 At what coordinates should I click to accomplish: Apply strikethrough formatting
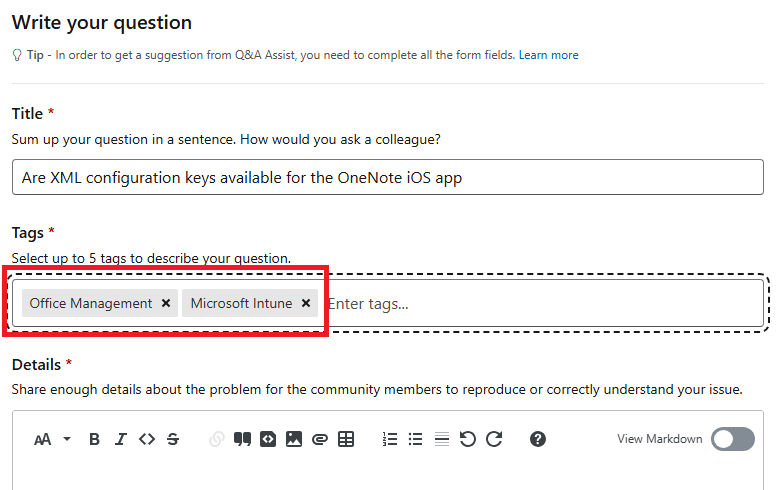[x=173, y=439]
